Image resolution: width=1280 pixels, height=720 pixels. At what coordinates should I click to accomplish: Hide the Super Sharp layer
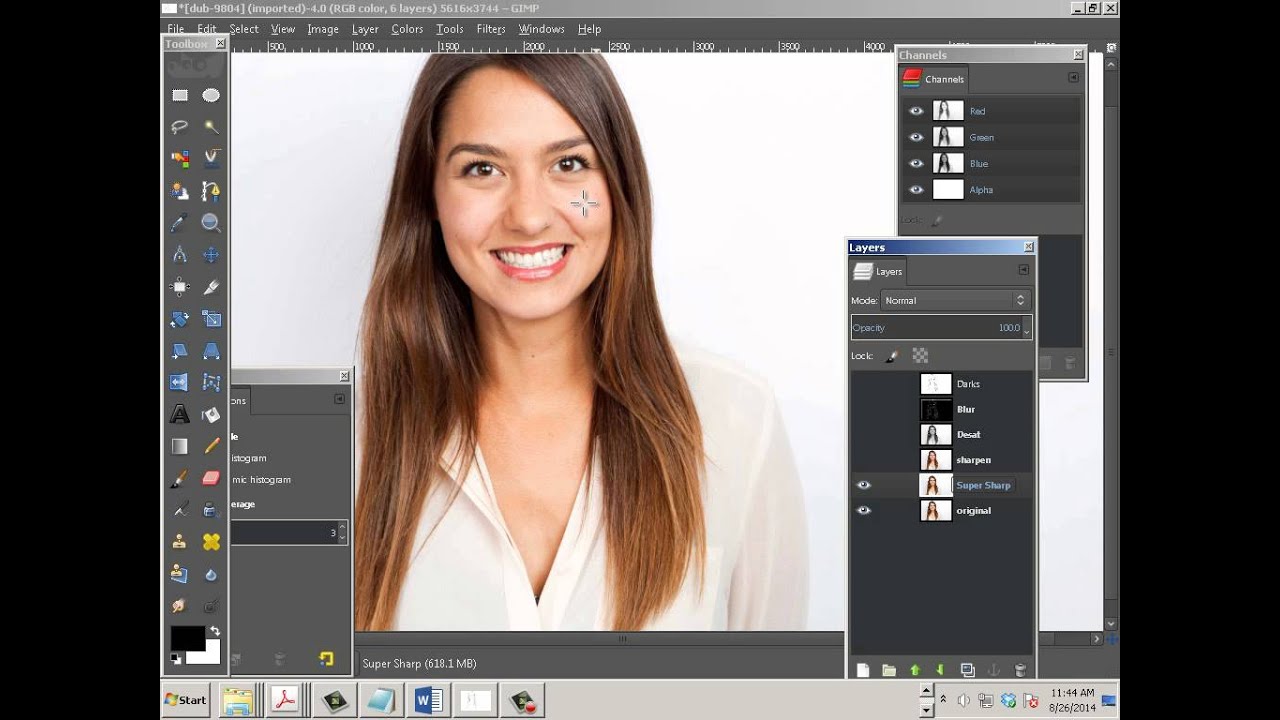864,485
